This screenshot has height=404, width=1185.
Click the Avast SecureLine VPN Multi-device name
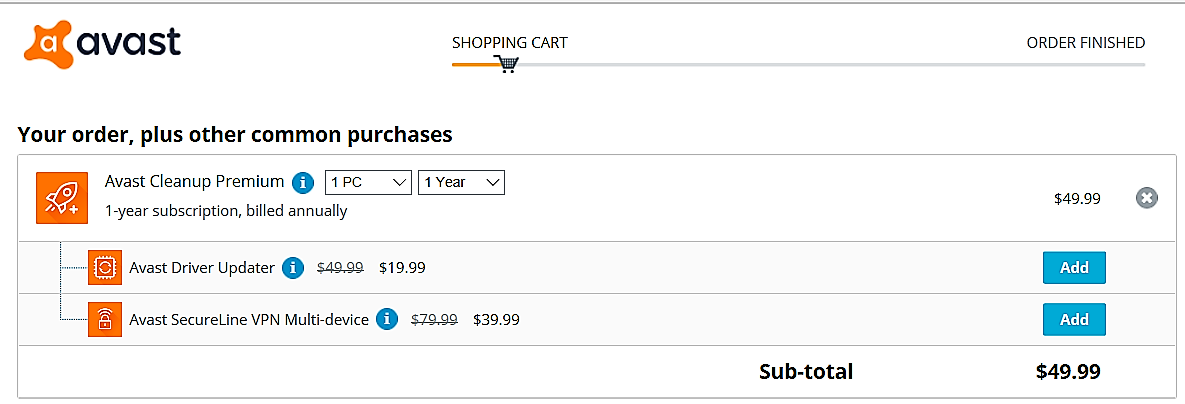[249, 319]
